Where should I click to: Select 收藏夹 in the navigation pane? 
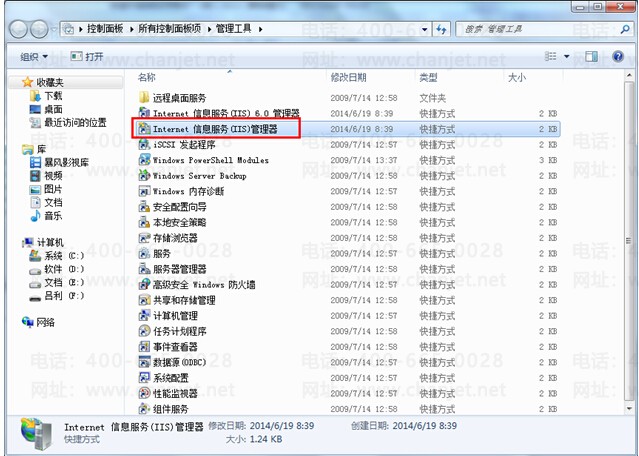50,82
